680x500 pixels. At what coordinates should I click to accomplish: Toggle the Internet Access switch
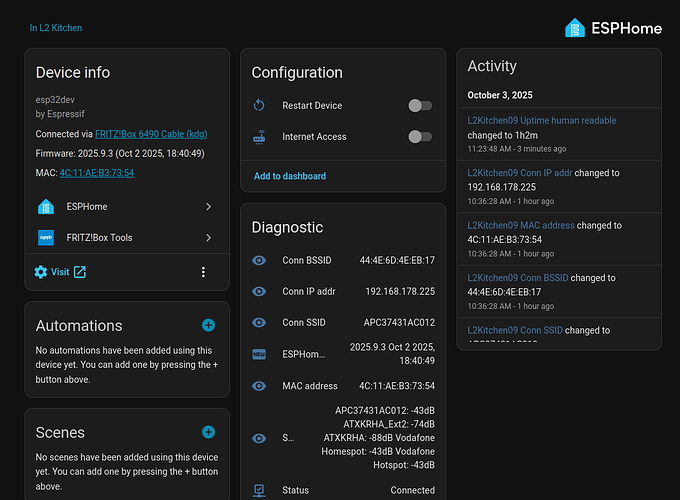point(420,137)
